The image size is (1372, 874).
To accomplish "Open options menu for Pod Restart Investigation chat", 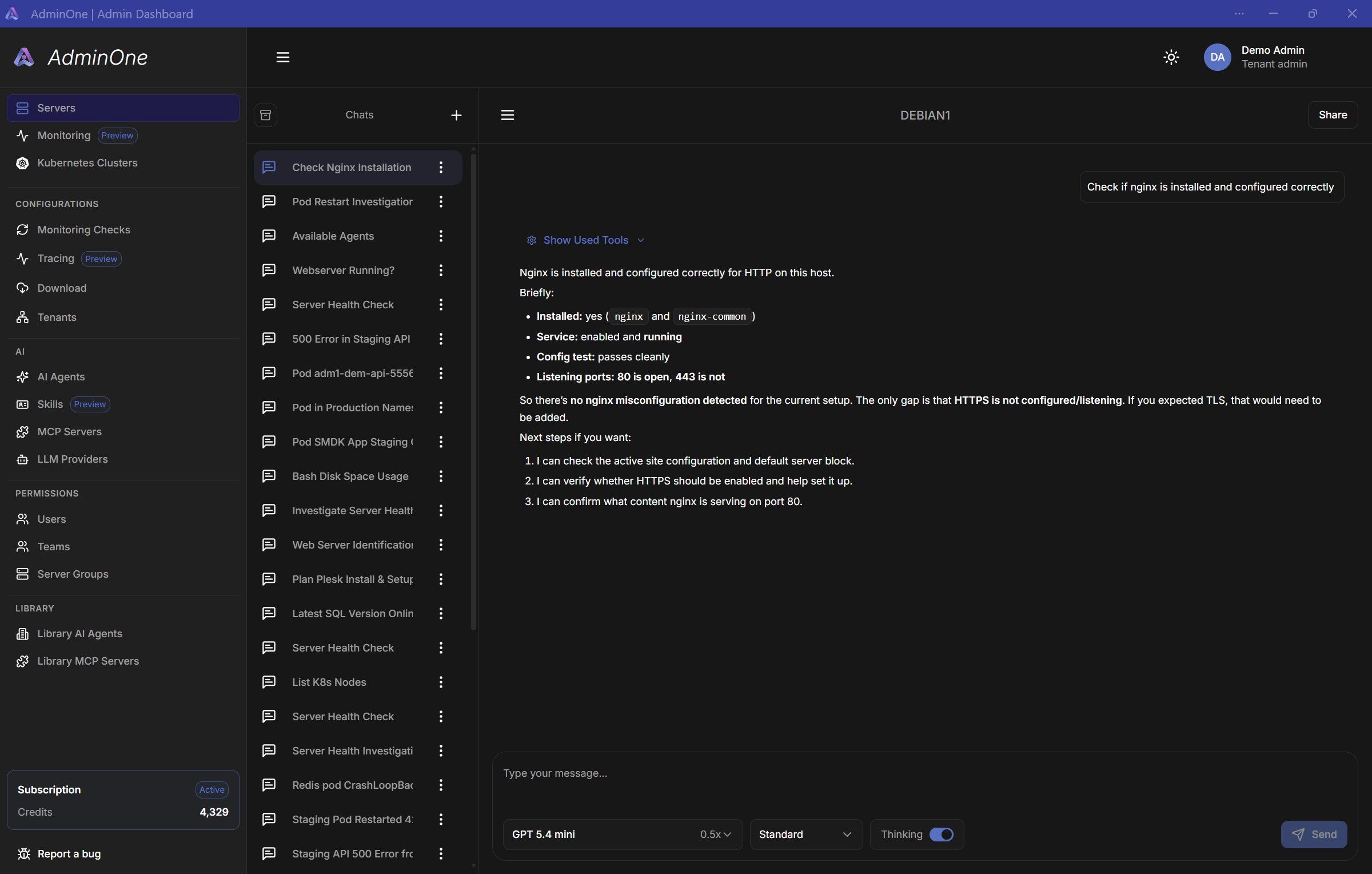I will tap(441, 201).
